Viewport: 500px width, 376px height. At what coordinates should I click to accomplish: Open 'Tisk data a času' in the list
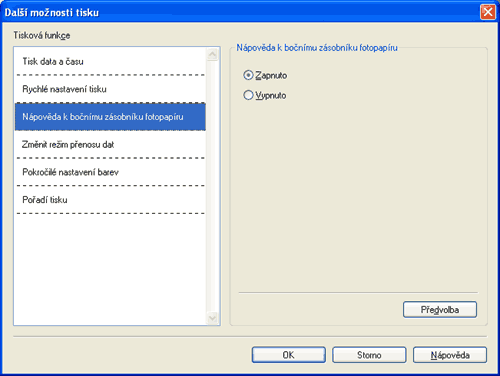coord(110,62)
